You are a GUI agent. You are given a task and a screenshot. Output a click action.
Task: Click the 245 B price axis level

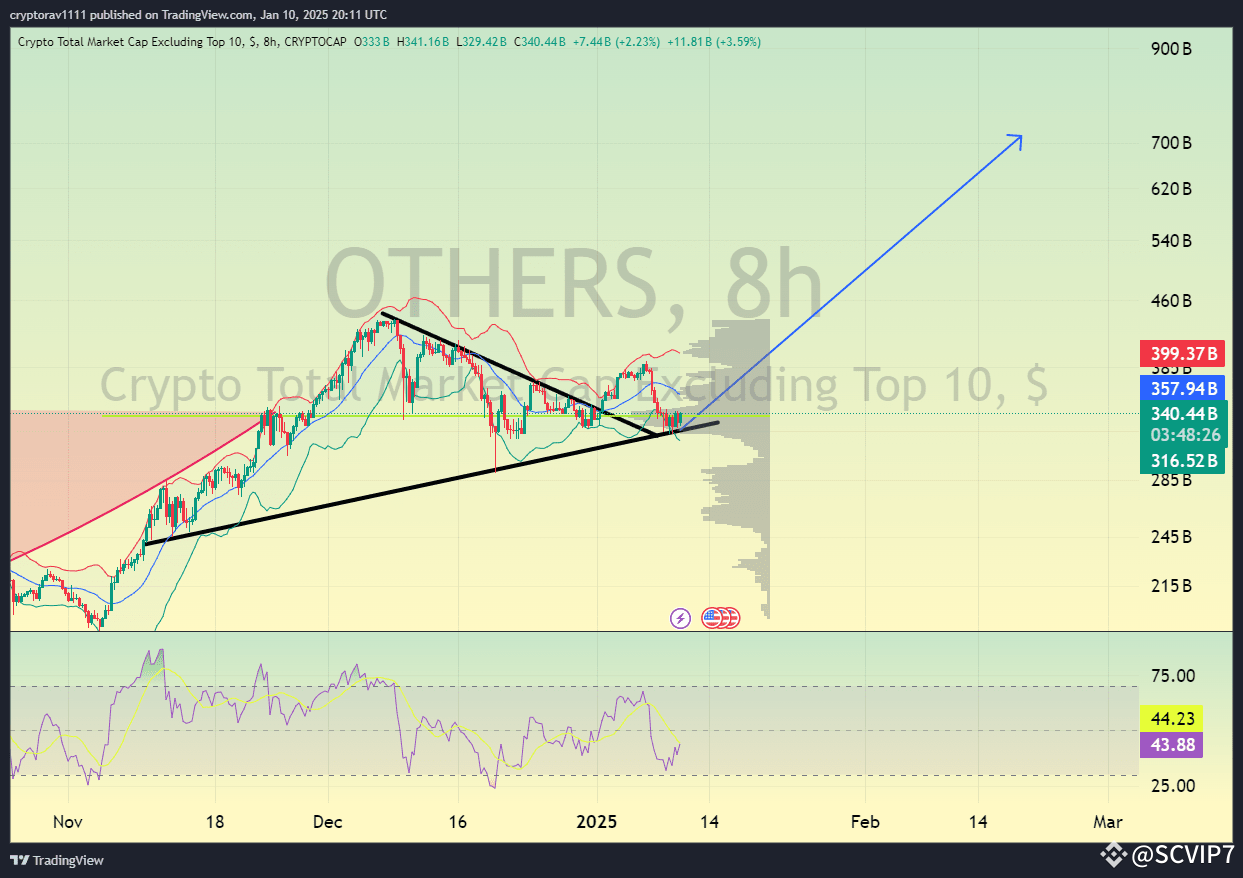1171,537
